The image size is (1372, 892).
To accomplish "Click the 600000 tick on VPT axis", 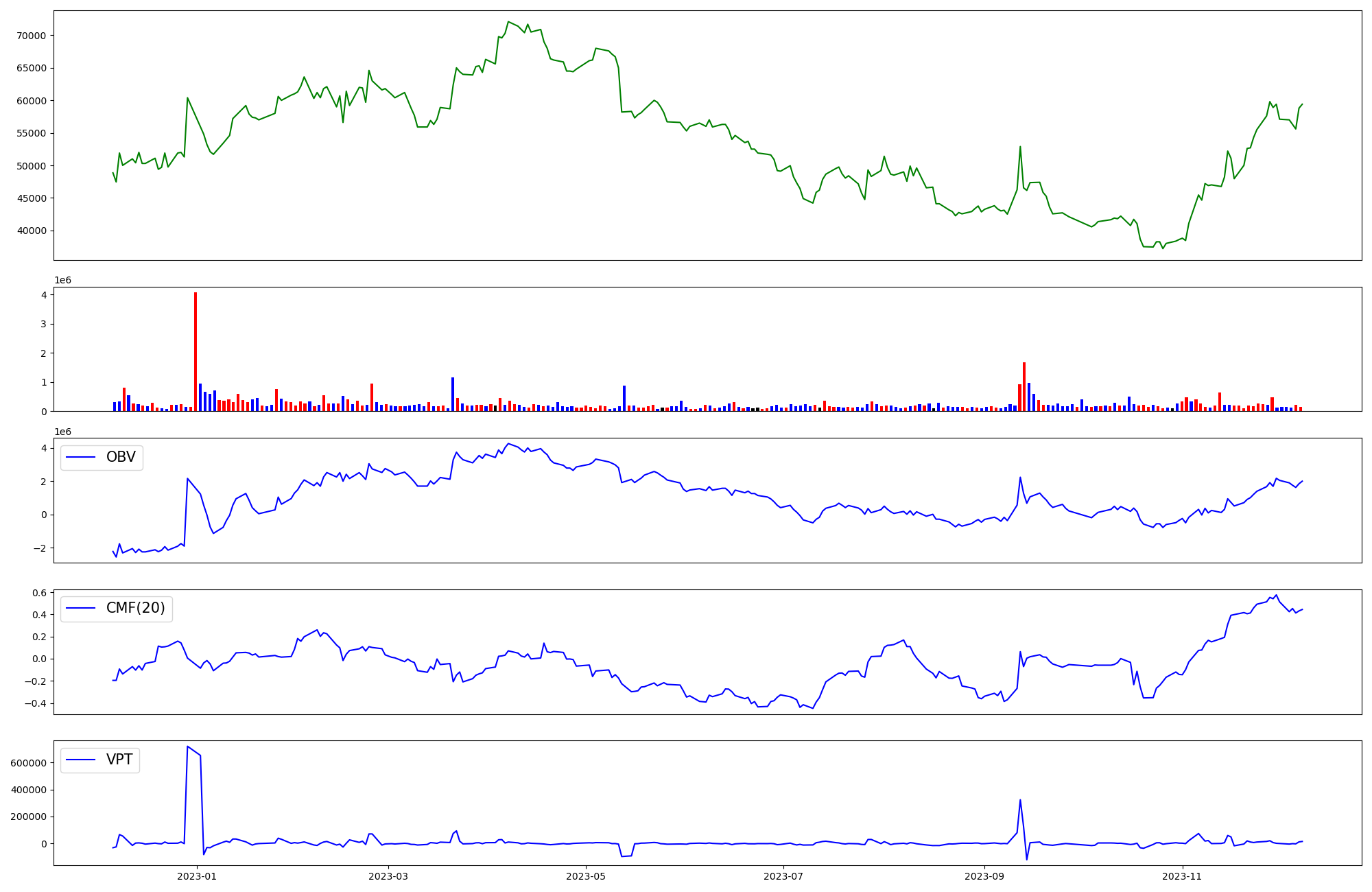I will click(28, 763).
